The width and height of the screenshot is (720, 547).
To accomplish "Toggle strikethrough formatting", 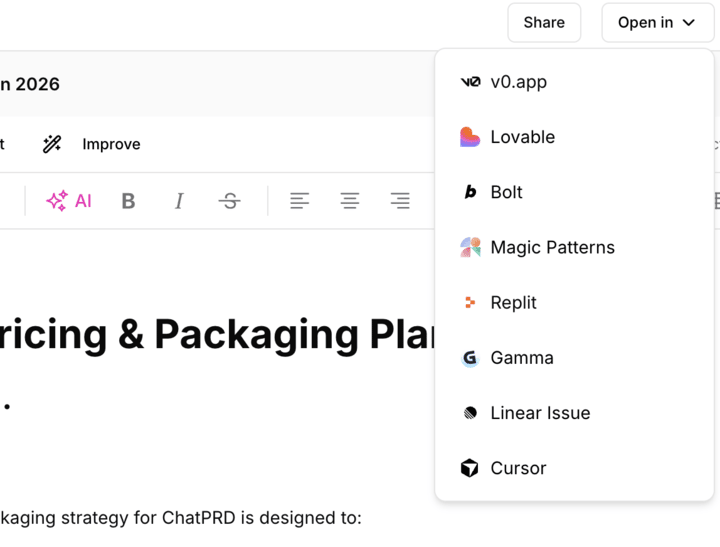I will coord(230,201).
